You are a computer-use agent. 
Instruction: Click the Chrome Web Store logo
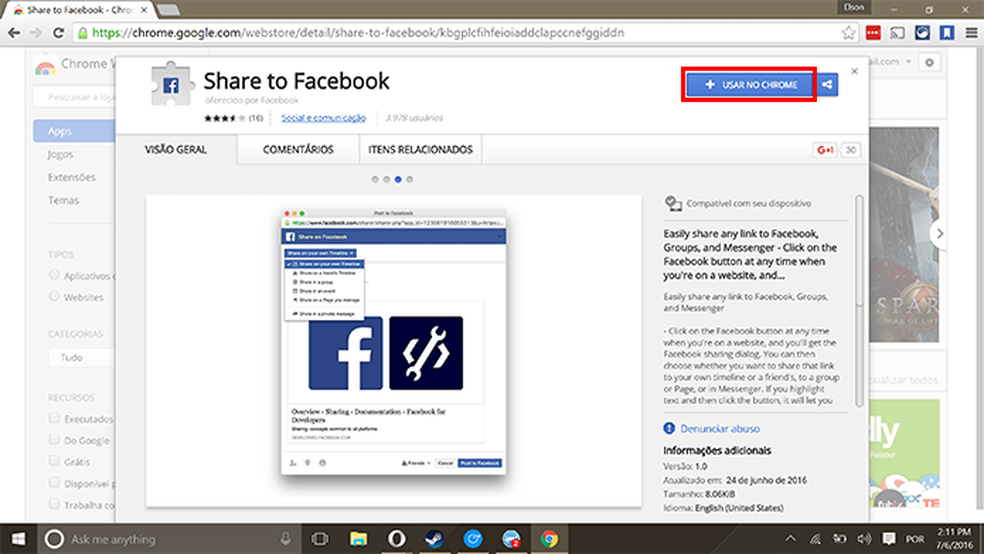[x=45, y=66]
